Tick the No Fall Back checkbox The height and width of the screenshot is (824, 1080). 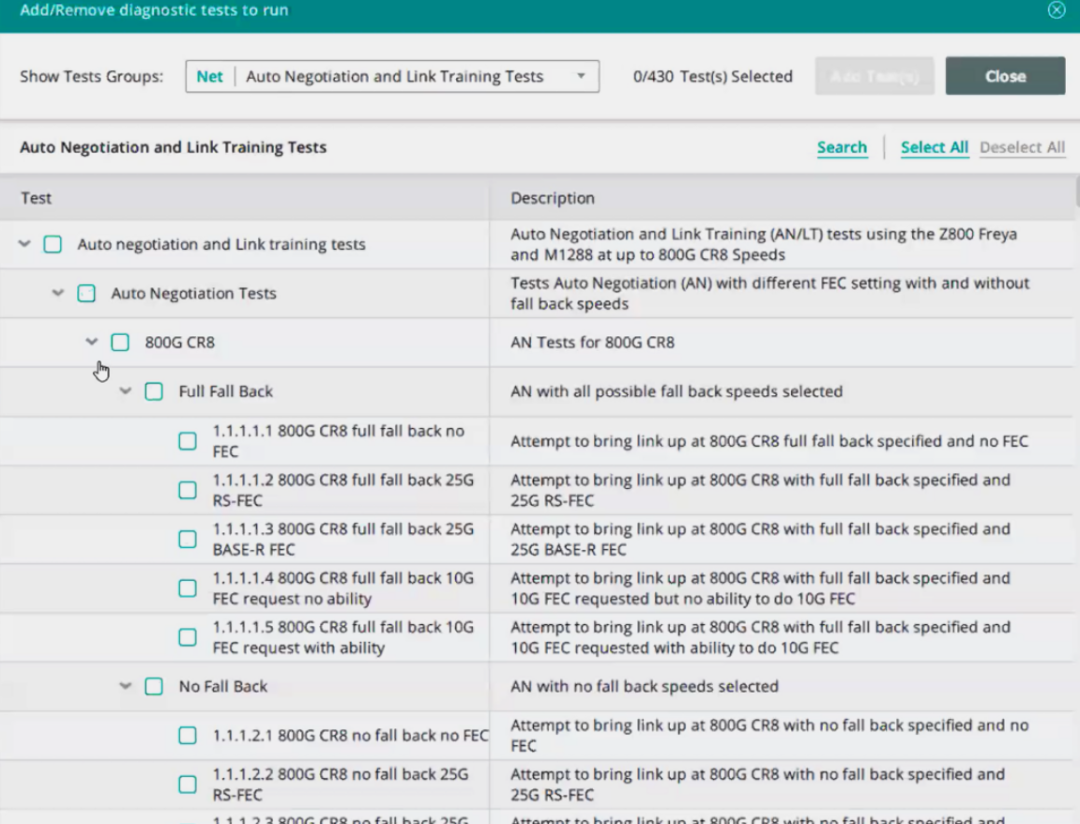point(154,686)
